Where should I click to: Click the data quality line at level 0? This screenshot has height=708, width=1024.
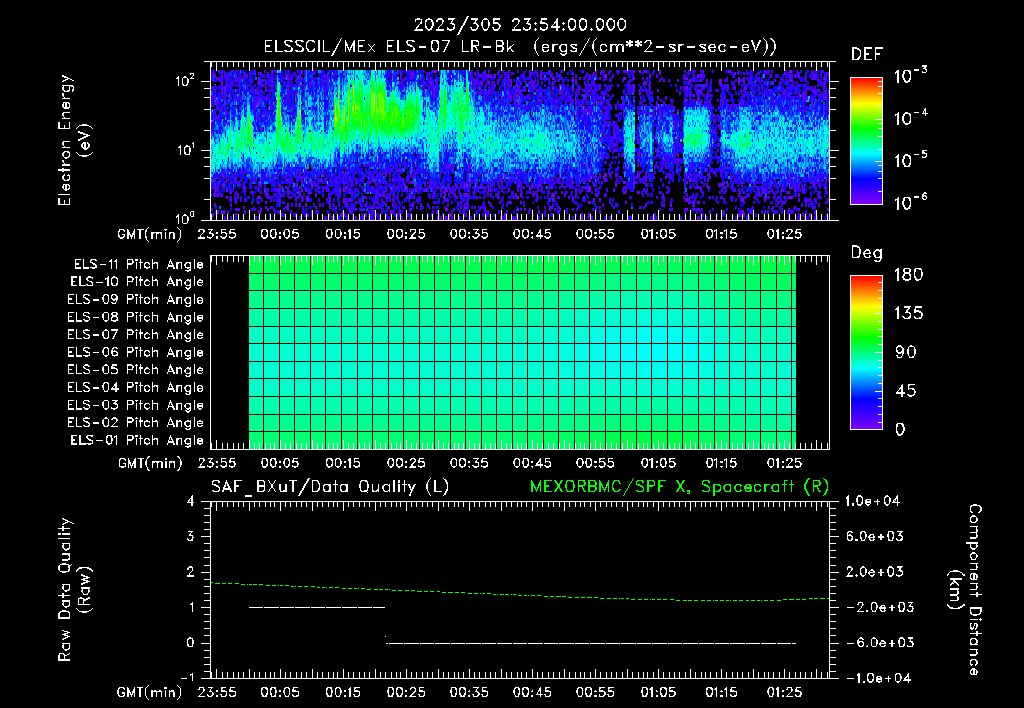(592, 643)
